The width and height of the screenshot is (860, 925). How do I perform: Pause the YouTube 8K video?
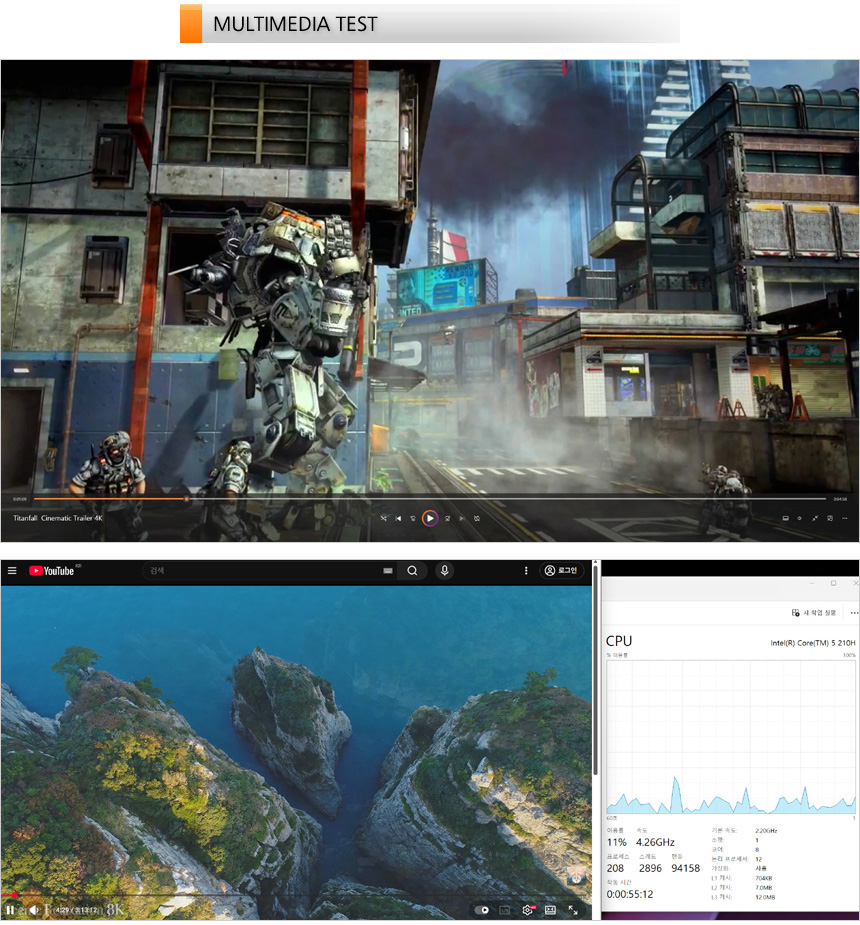coord(10,910)
